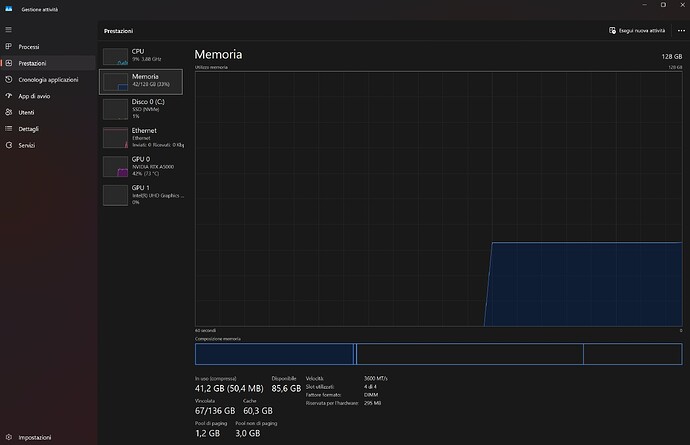Show Disco 0 (C:) performance
Viewport: 690px width, 445px height.
pos(116,108)
